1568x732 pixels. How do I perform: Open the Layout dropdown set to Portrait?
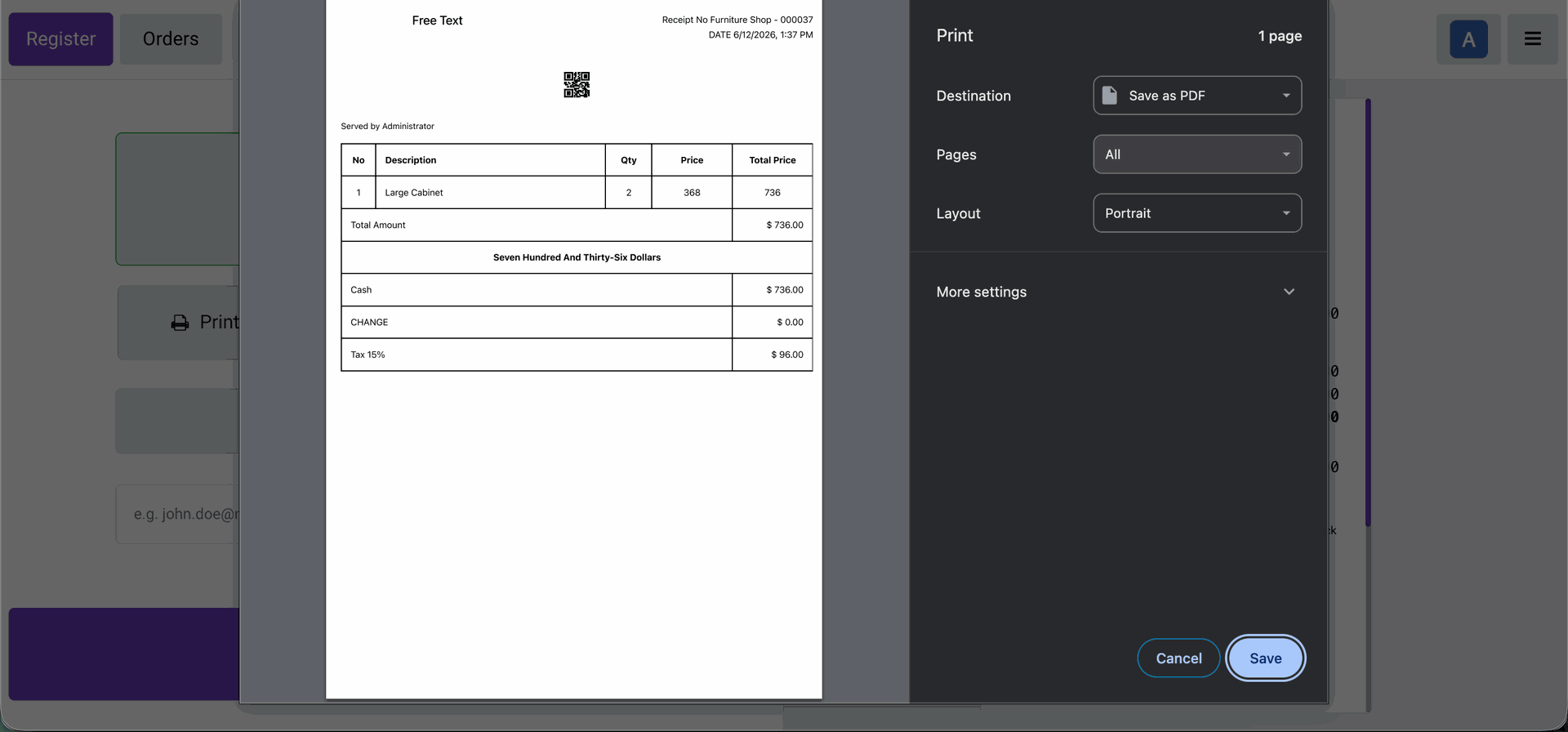pyautogui.click(x=1197, y=213)
